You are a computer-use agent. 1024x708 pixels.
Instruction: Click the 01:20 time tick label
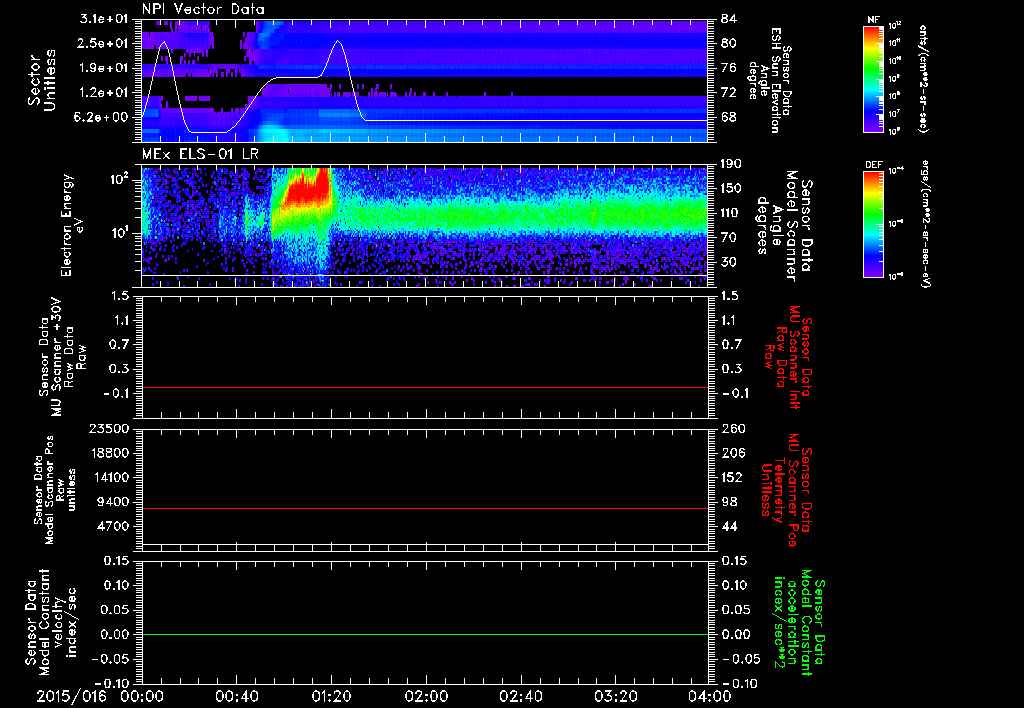click(331, 696)
